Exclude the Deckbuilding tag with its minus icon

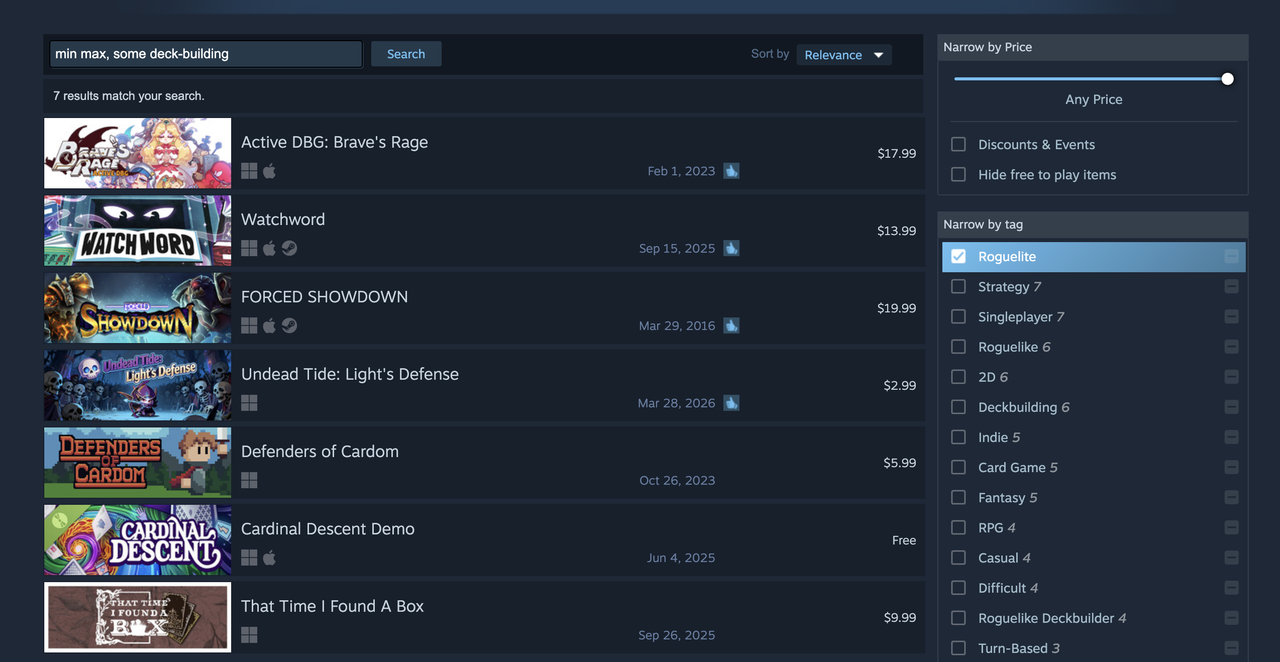point(1231,407)
